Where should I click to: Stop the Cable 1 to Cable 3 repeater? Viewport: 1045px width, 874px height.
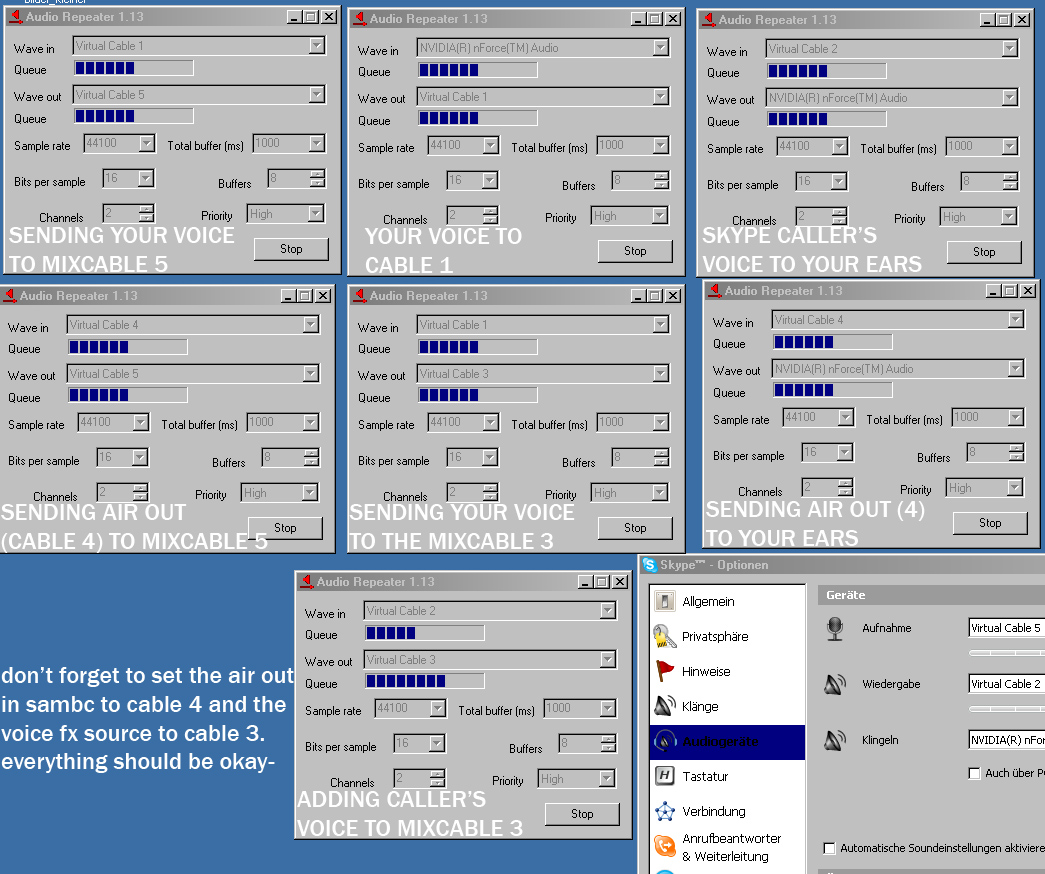click(x=635, y=528)
